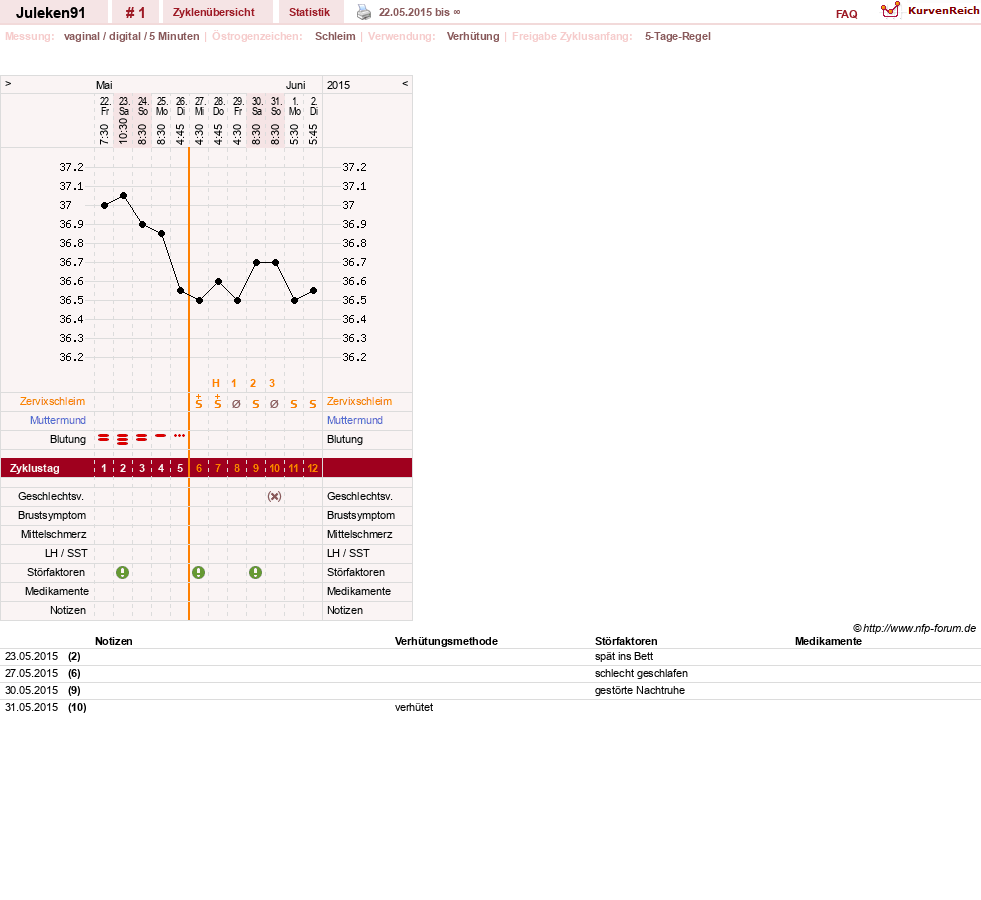Click the previous arrow '>' left of Mai
Image resolution: width=981 pixels, height=900 pixels.
pyautogui.click(x=8, y=84)
